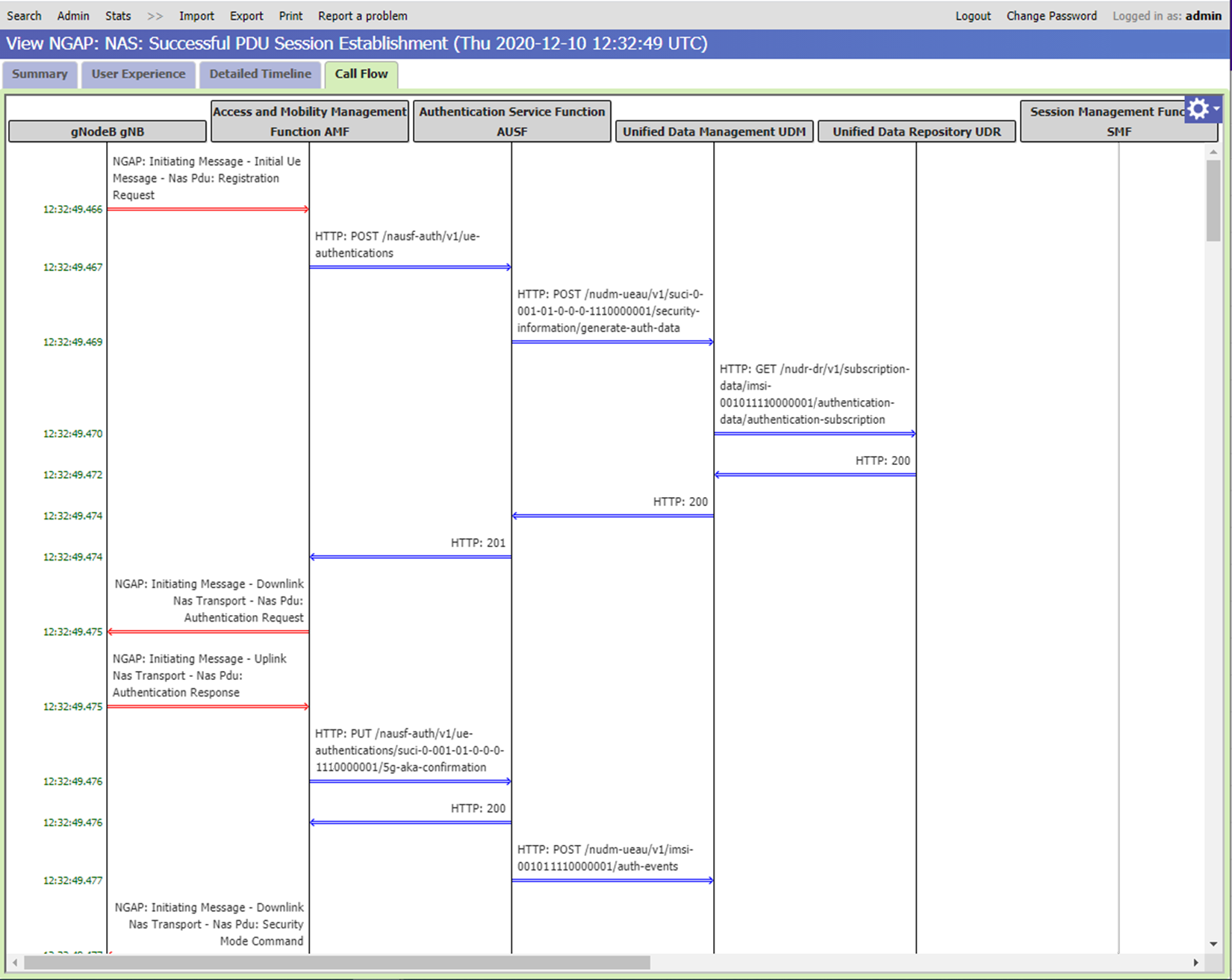Click the Registration Request message arrow
This screenshot has height=980, width=1232.
(208, 210)
